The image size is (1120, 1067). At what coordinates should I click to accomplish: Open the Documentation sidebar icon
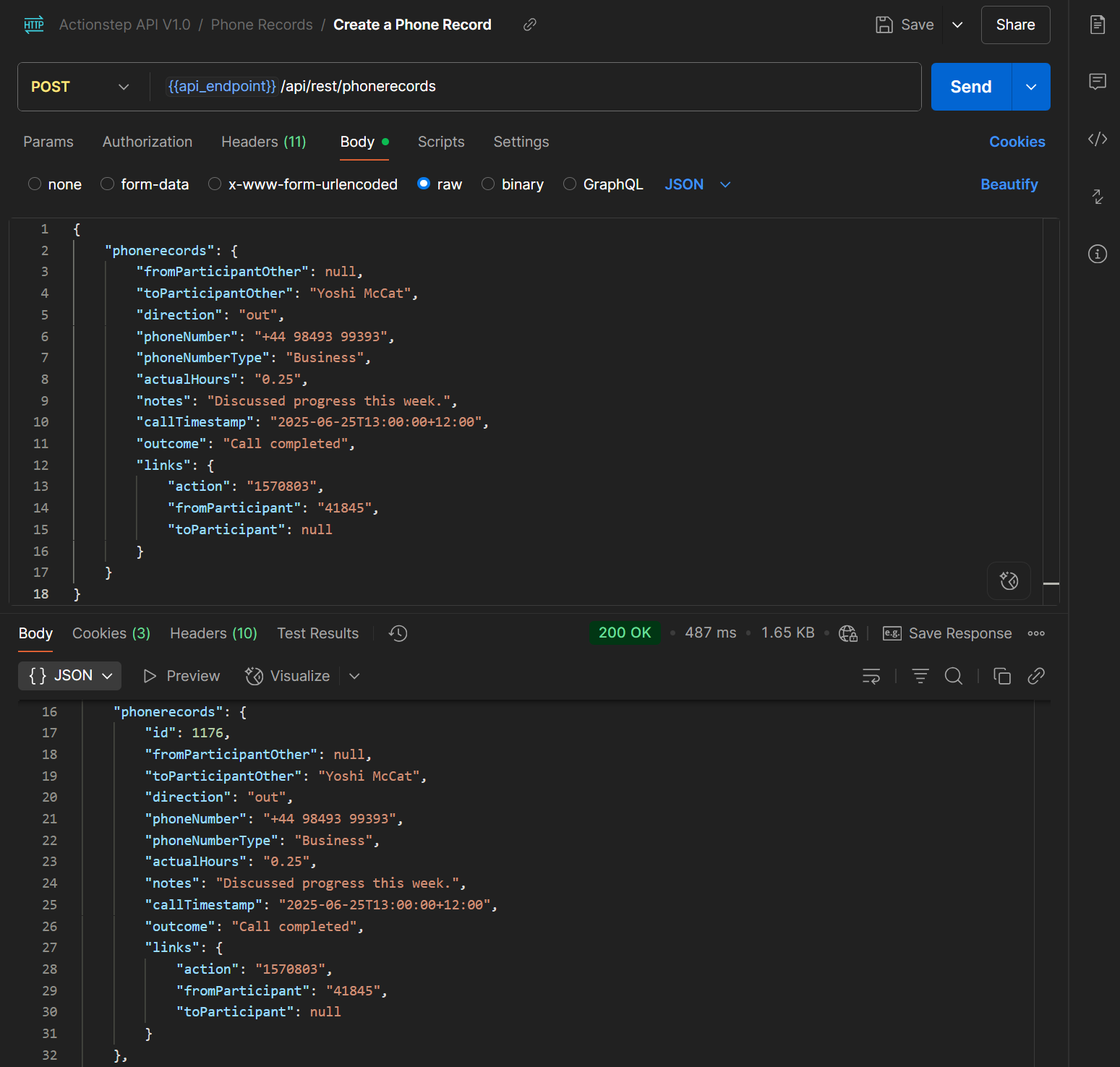coord(1098,25)
